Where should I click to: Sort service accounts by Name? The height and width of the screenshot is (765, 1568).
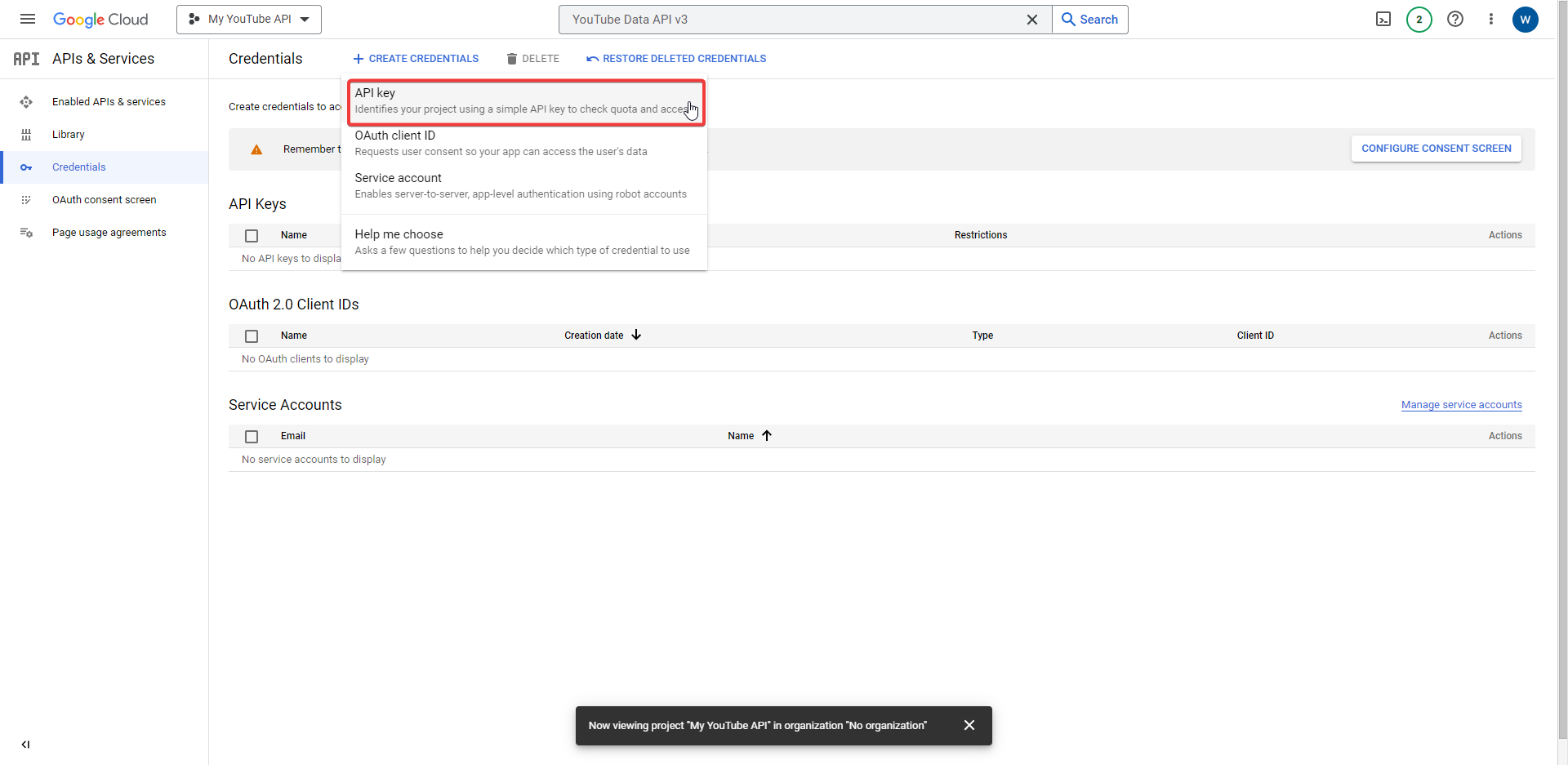(748, 435)
